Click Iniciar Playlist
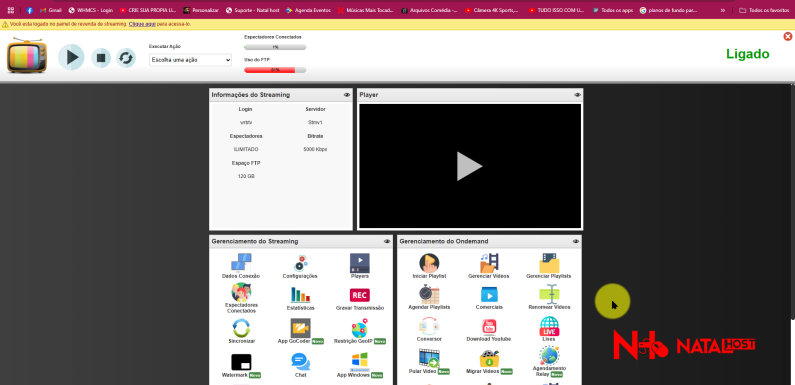795x385 pixels. point(429,266)
